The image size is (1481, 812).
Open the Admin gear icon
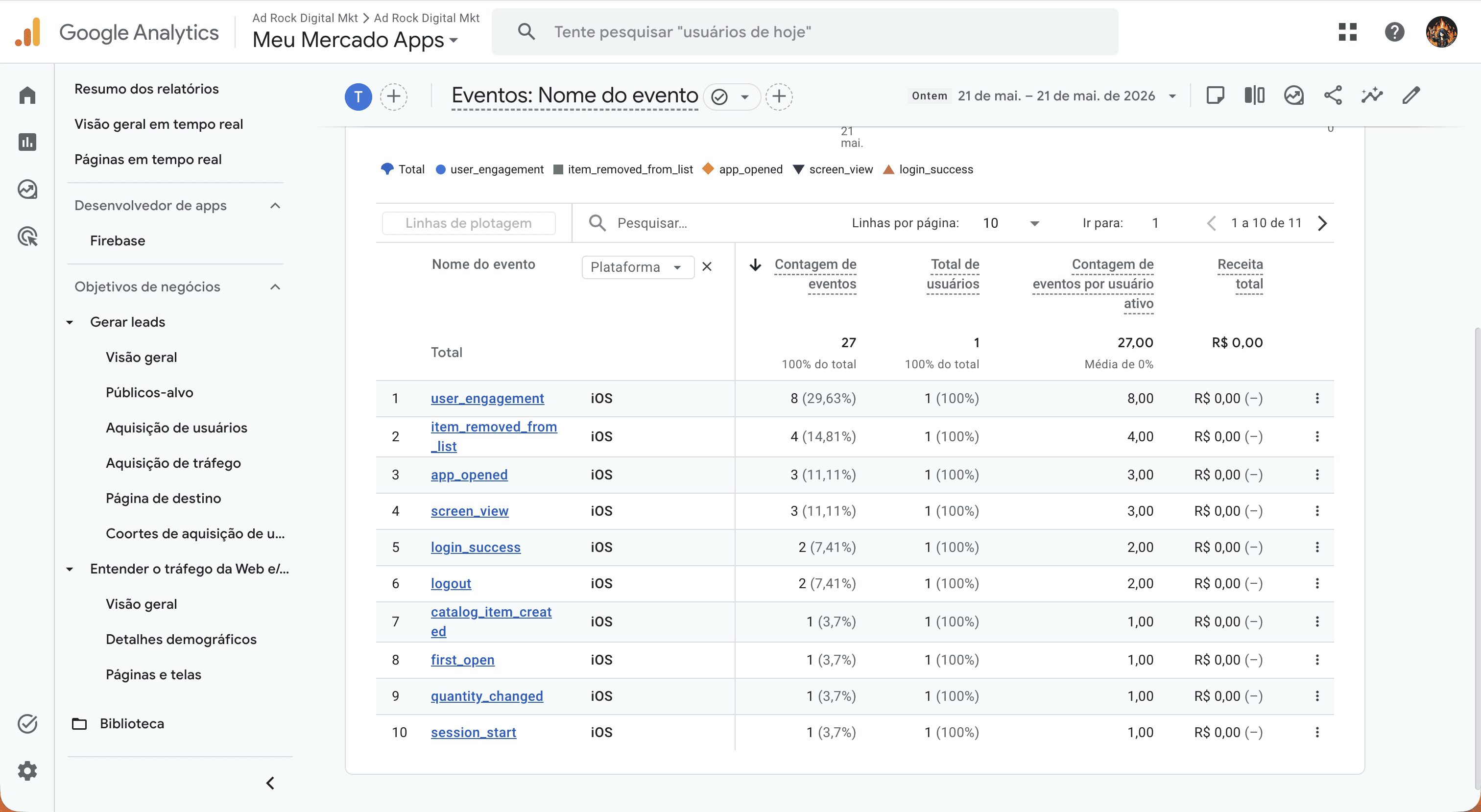click(x=27, y=770)
